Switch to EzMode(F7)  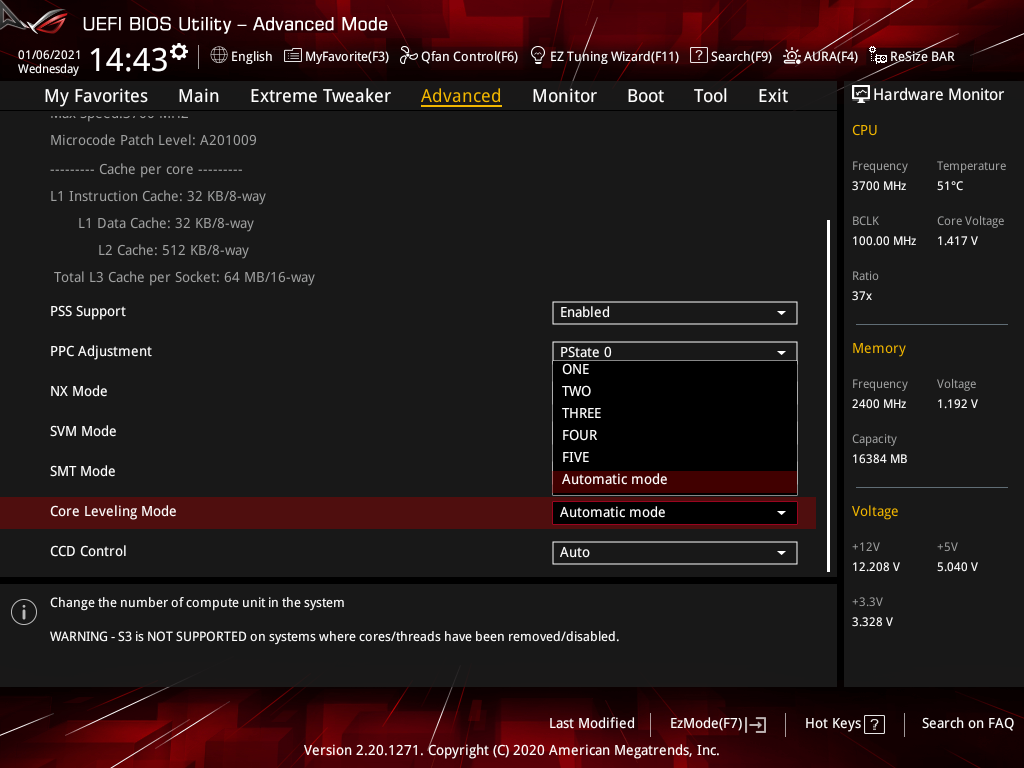(x=718, y=724)
